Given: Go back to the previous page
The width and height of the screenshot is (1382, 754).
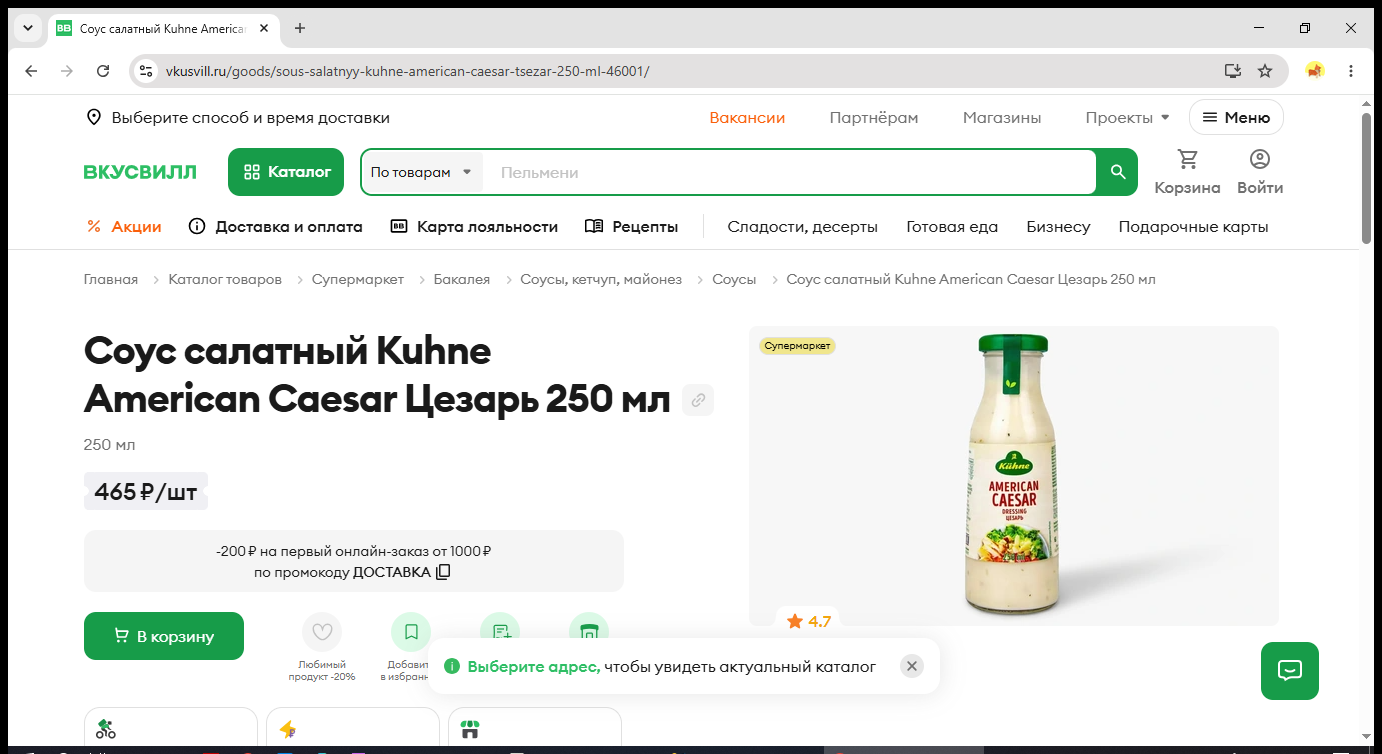Looking at the screenshot, I should coord(31,71).
